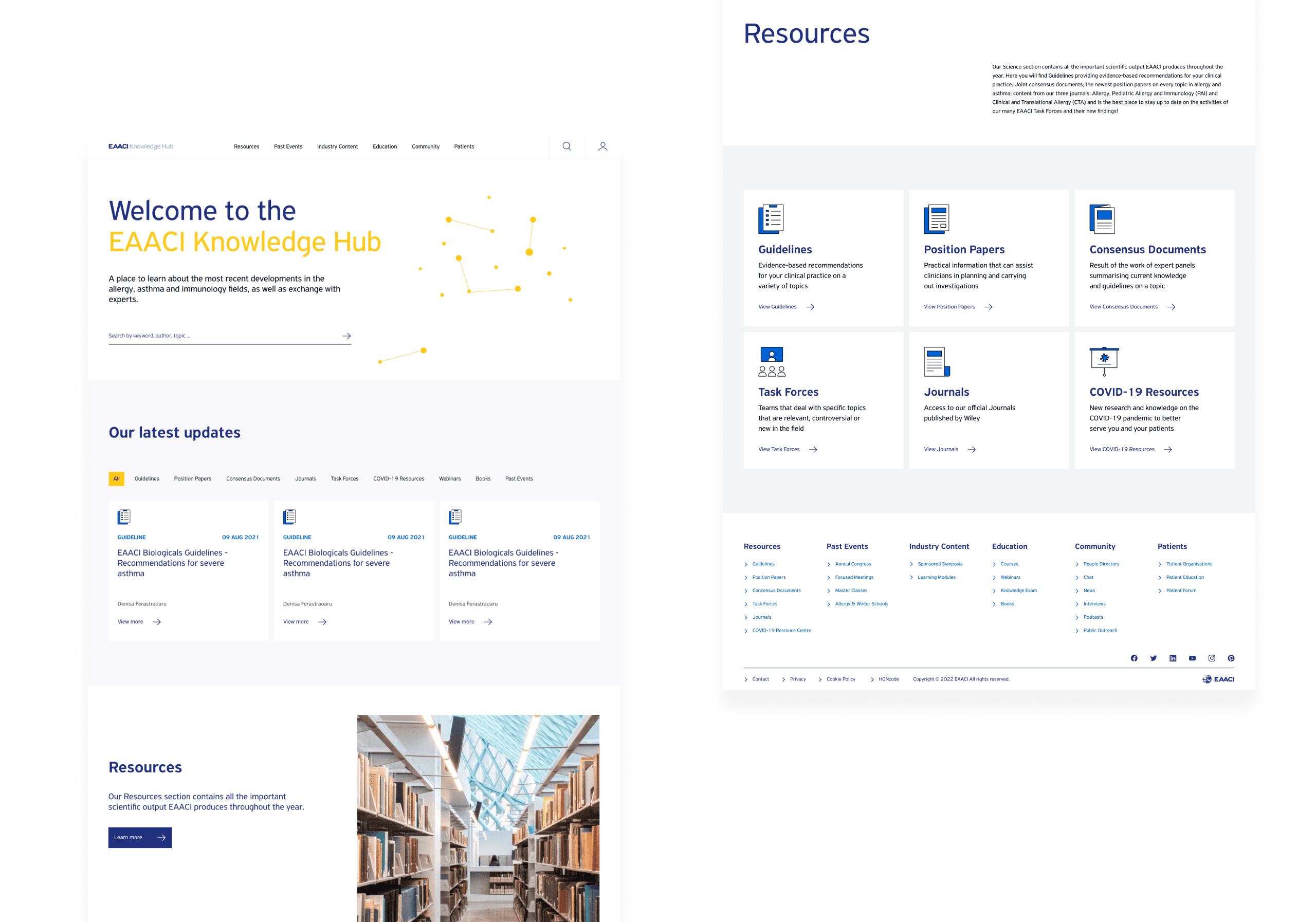
Task: Click the Facebook icon in footer
Action: 1134,658
